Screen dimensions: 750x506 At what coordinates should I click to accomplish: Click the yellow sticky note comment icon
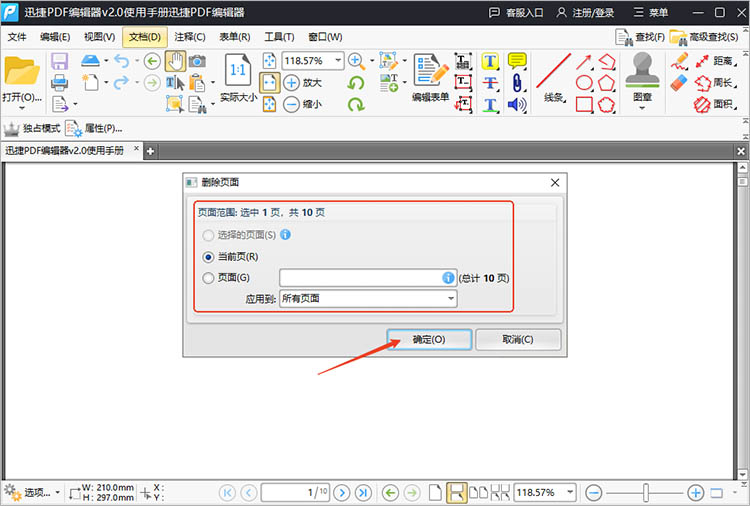pos(517,61)
